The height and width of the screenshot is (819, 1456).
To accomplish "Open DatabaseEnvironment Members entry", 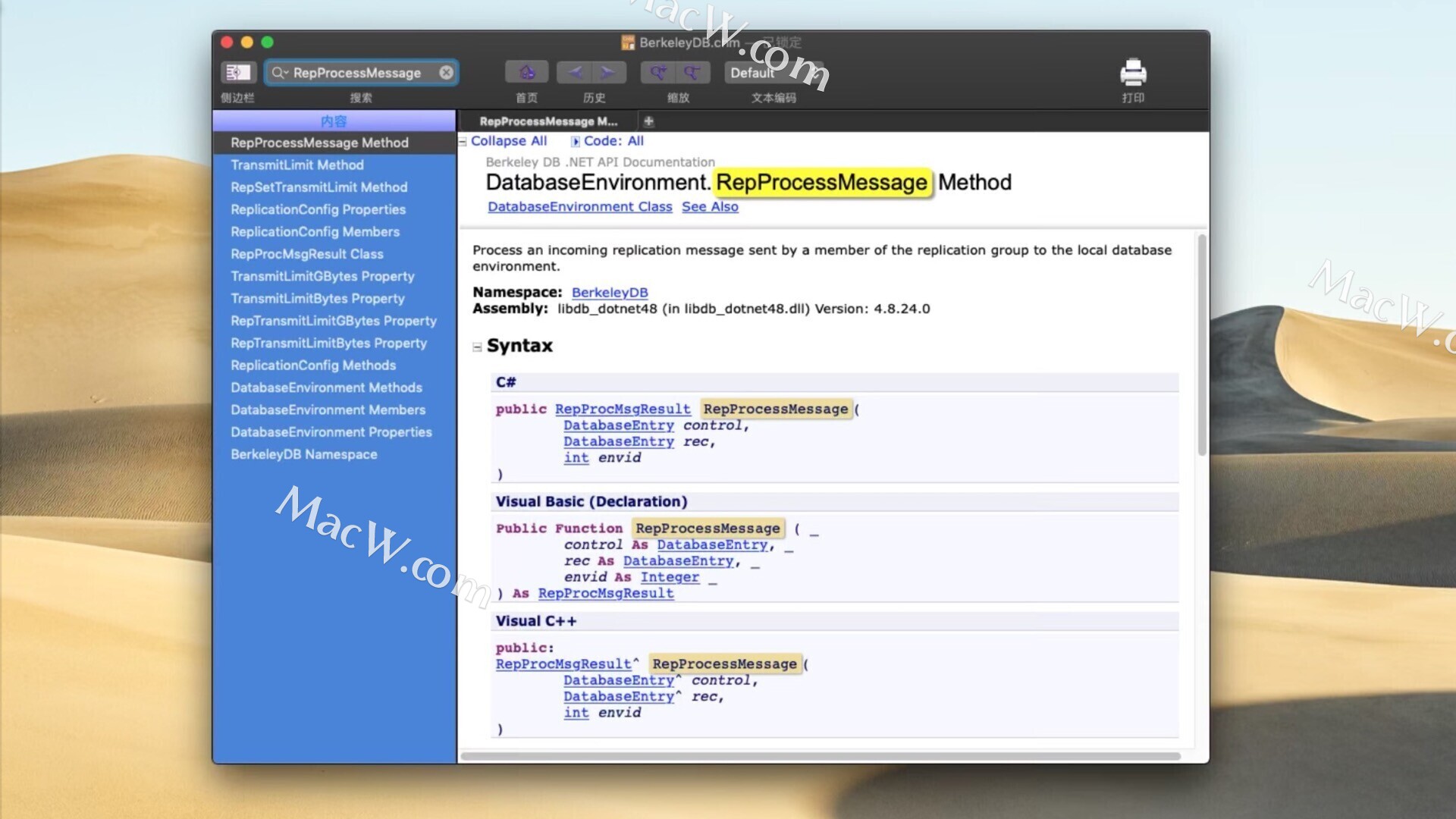I will pyautogui.click(x=334, y=409).
